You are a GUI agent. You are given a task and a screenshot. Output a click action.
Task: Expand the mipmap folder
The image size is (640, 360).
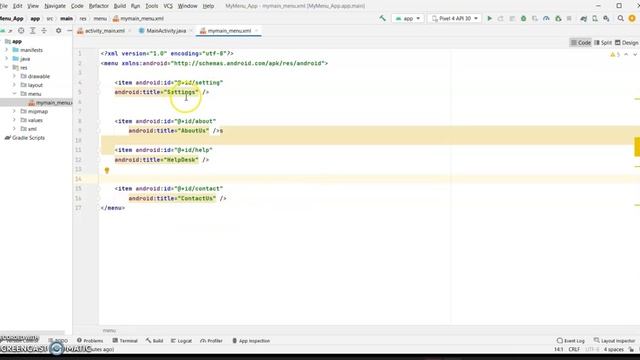[14, 111]
